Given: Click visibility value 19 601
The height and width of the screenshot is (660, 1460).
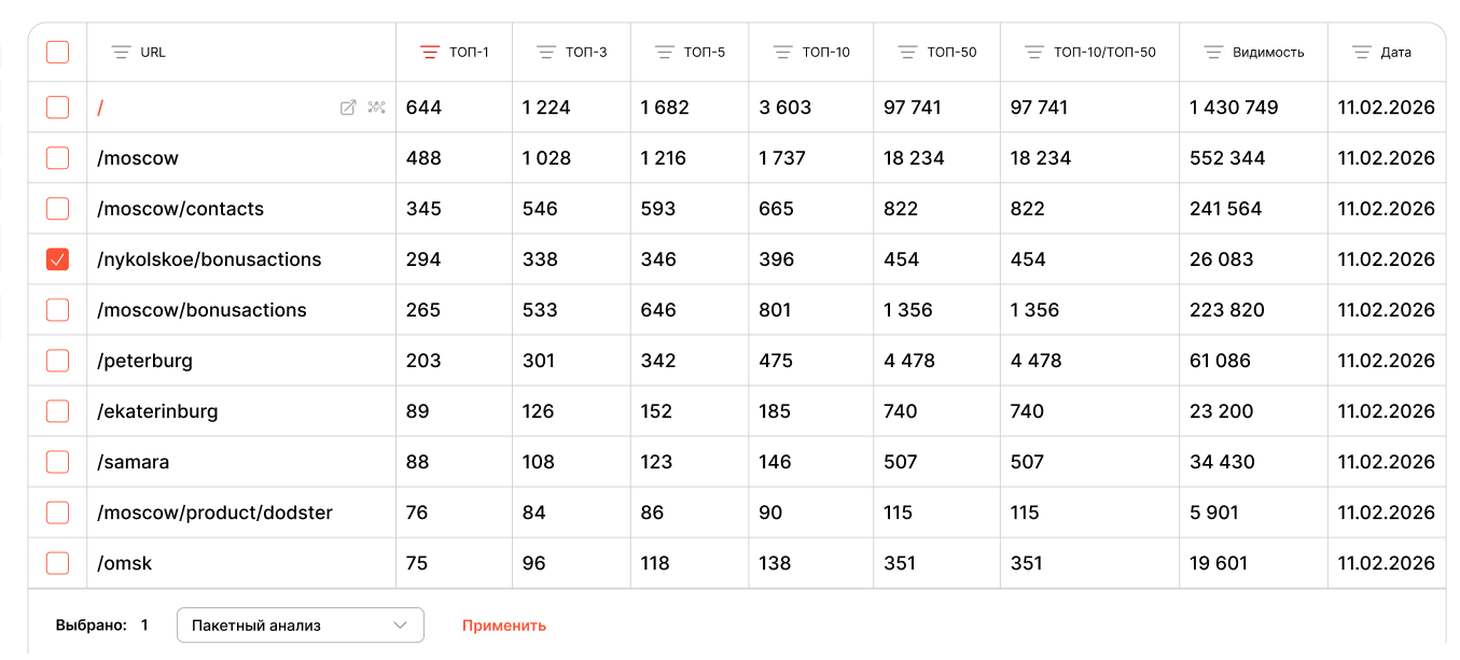Looking at the screenshot, I should [1218, 563].
